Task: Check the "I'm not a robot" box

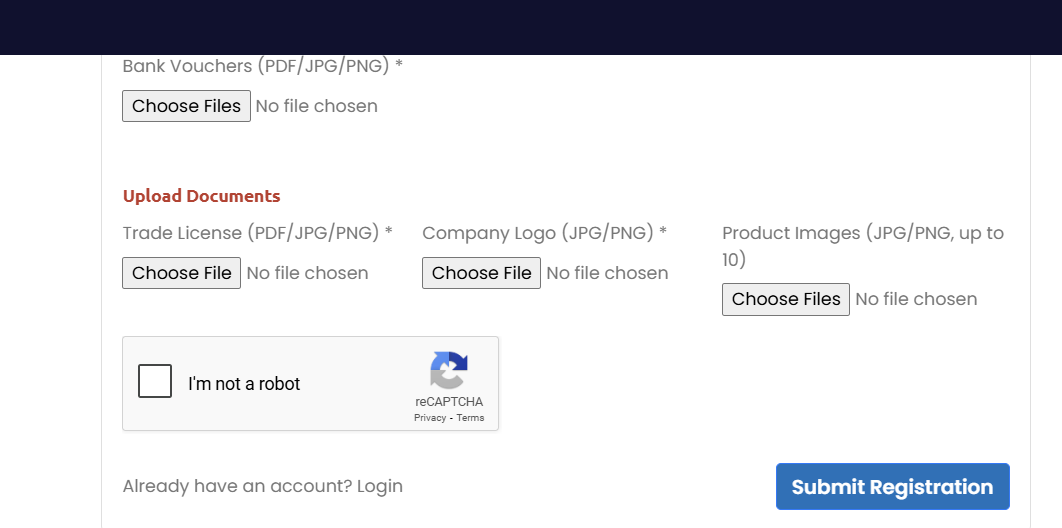Action: [x=155, y=381]
